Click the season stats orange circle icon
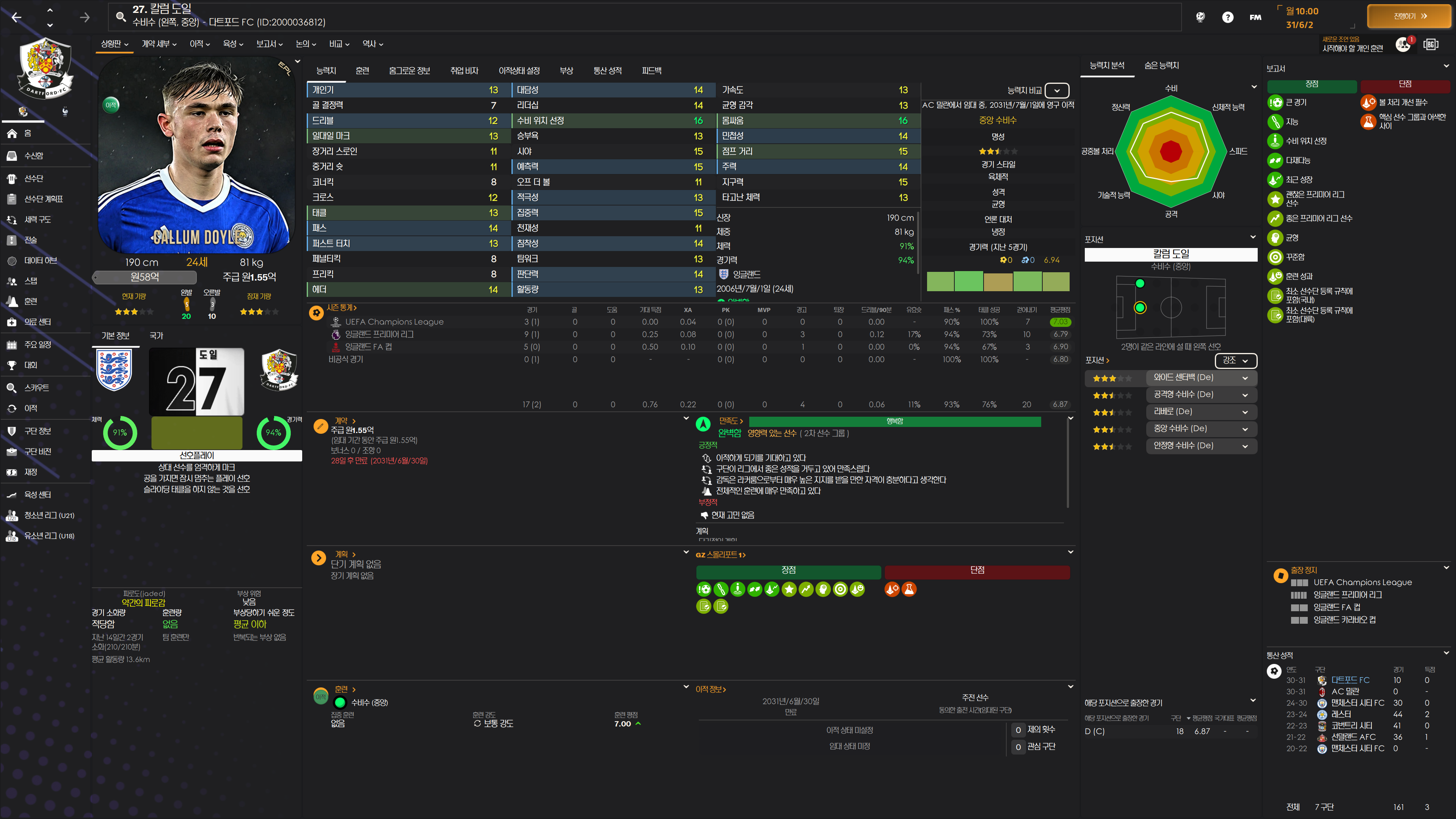Screen dimensions: 1456x819 [x=317, y=312]
